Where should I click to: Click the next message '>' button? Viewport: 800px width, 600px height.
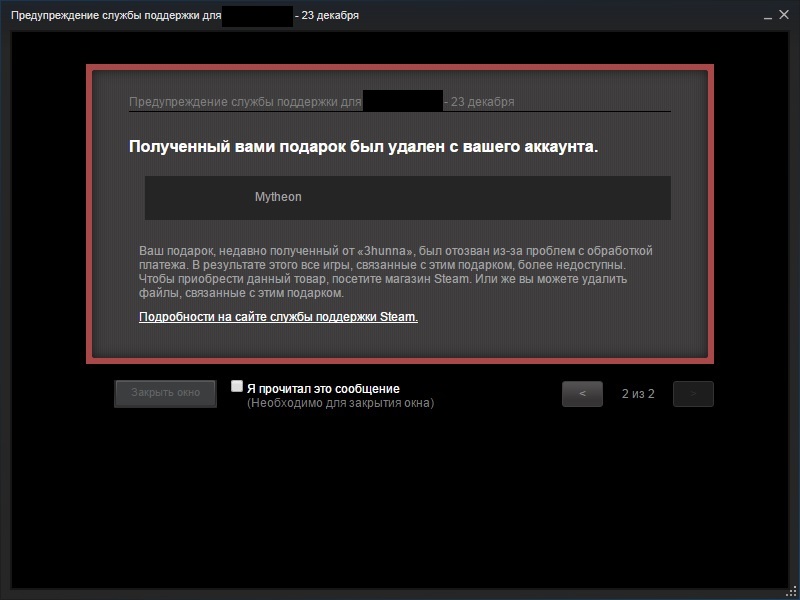[x=693, y=394]
